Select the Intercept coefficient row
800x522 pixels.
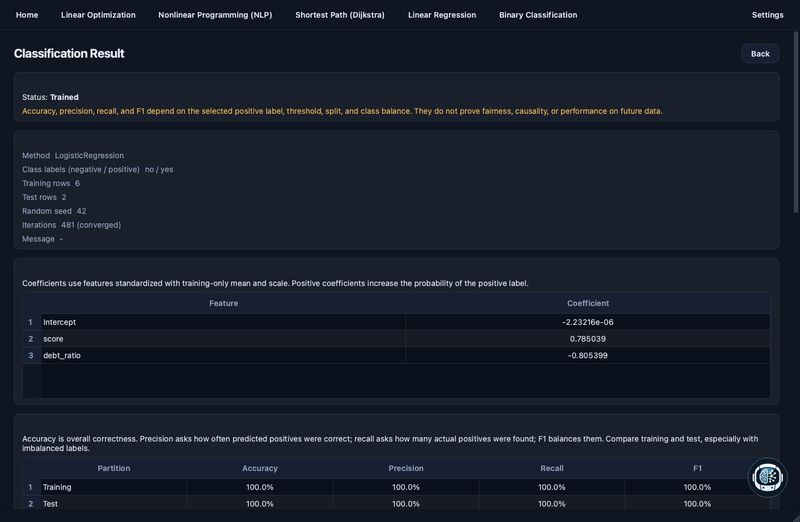tap(396, 322)
